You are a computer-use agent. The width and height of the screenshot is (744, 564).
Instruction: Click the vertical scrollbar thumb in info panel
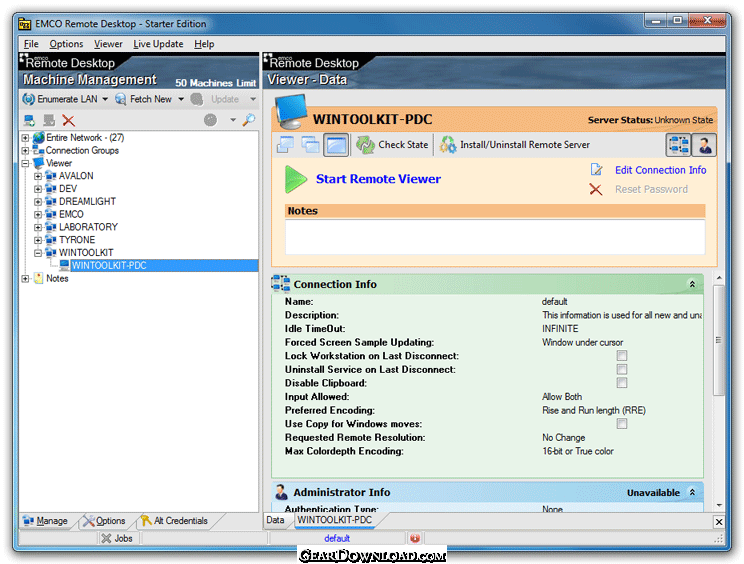[x=719, y=340]
